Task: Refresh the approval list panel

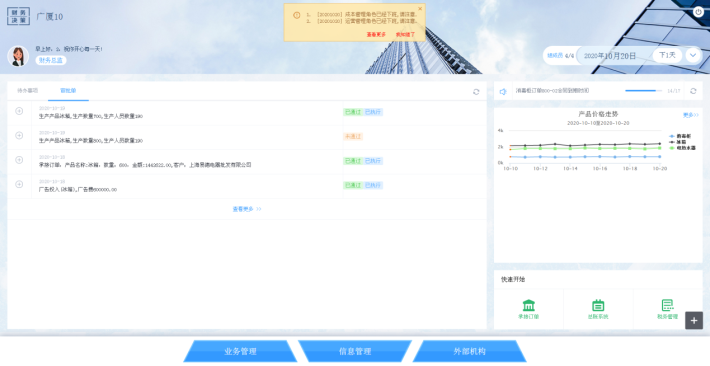Action: tap(476, 92)
